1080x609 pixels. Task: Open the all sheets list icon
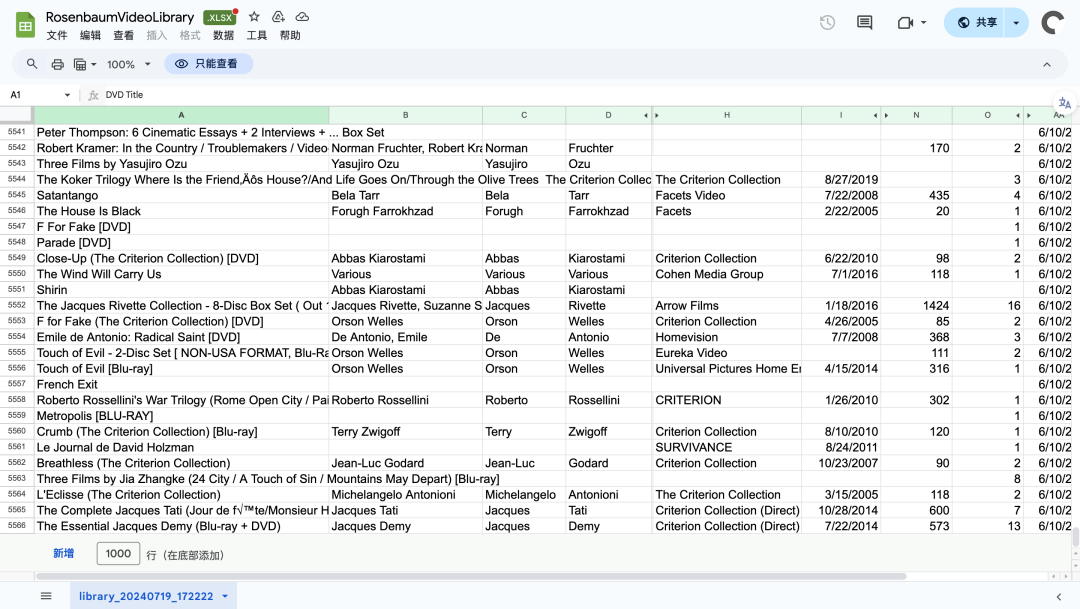click(x=46, y=596)
